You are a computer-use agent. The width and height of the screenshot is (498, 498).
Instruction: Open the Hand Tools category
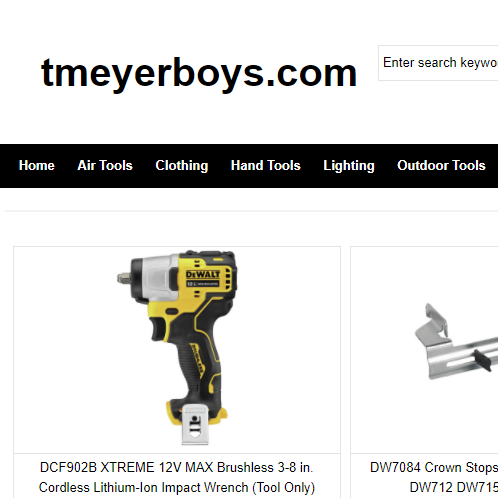pos(266,166)
